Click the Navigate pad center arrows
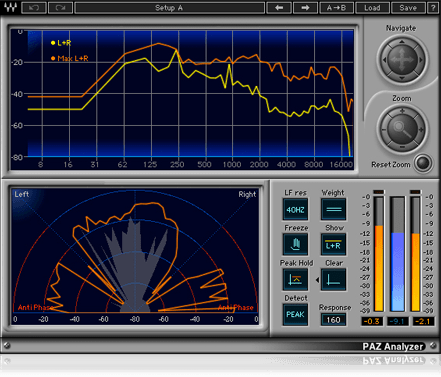The height and width of the screenshot is (377, 441). [402, 60]
